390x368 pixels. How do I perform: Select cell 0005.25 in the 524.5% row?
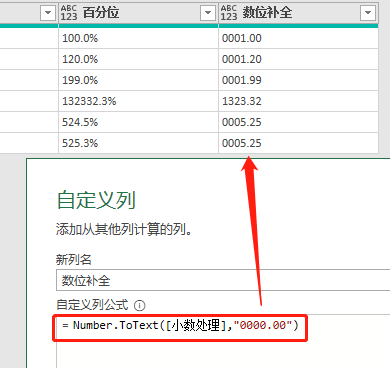click(x=298, y=122)
